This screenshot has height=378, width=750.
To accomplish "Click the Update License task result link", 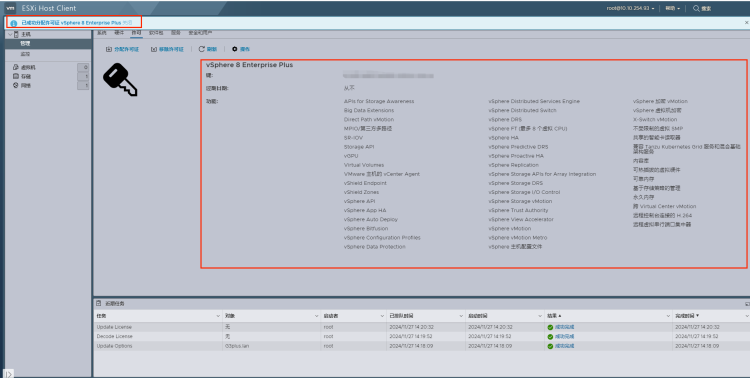I will pos(564,327).
